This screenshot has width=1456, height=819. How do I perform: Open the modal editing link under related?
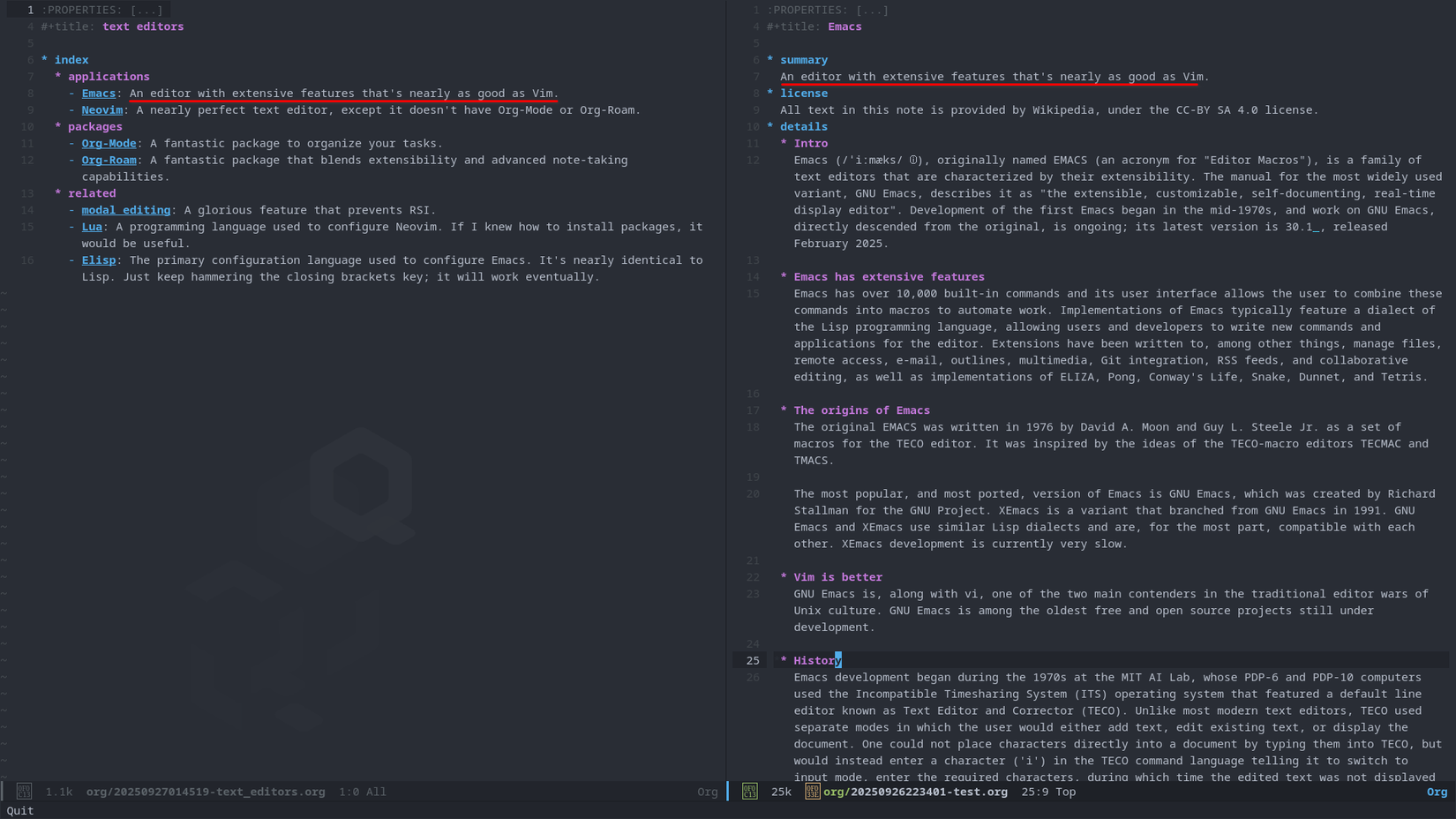126,210
